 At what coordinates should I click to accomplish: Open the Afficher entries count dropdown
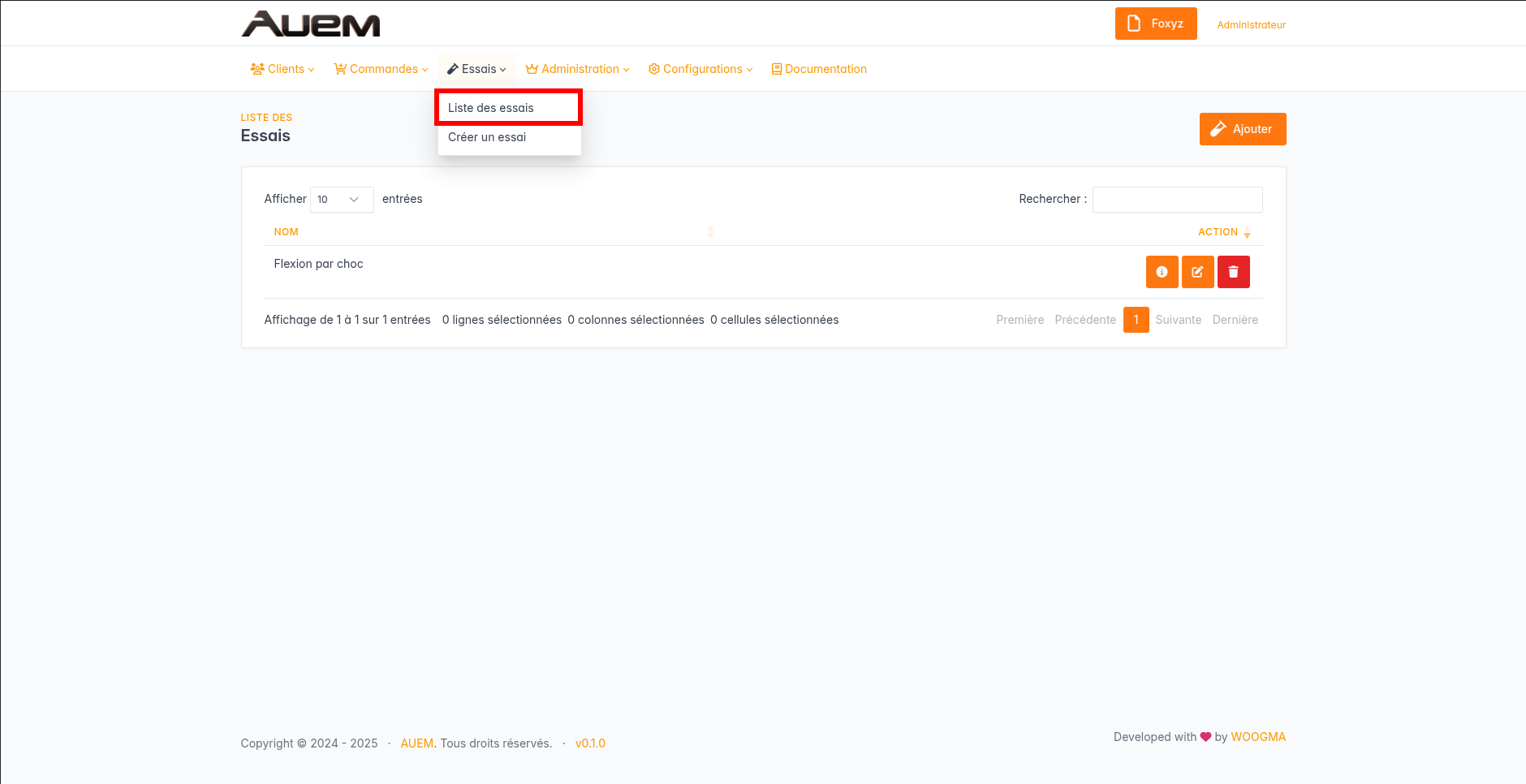tap(341, 200)
